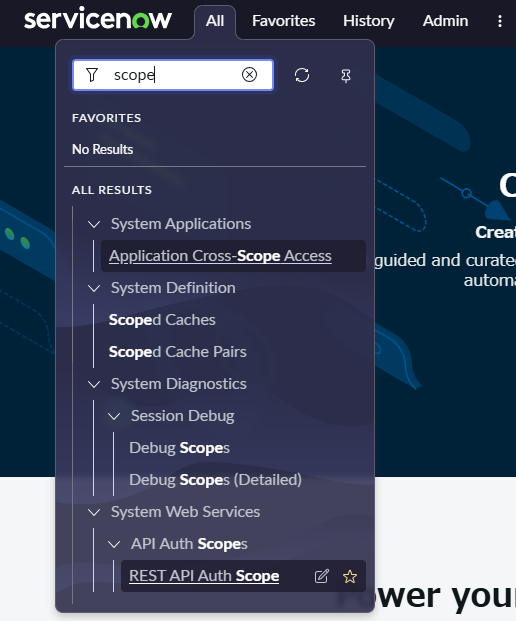Click the System Diagnostics label
Screen dimensions: 516x621
[x=179, y=384]
